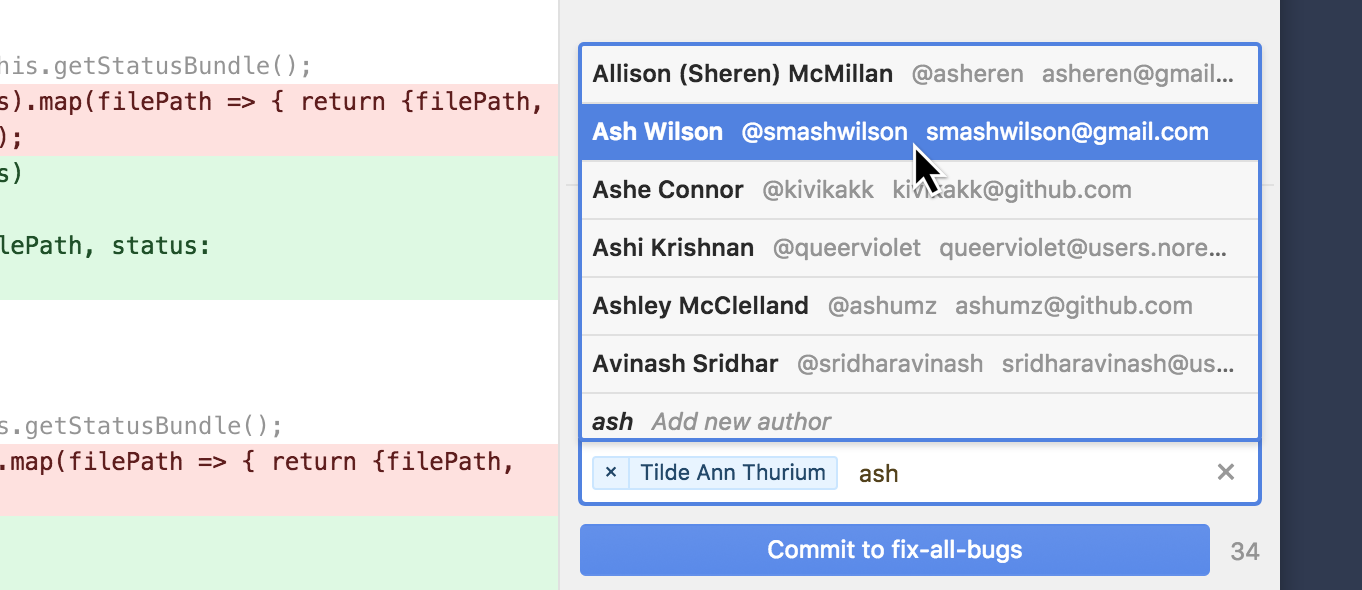
Task: Choose Ash Wilson as co-author
Action: tap(919, 132)
